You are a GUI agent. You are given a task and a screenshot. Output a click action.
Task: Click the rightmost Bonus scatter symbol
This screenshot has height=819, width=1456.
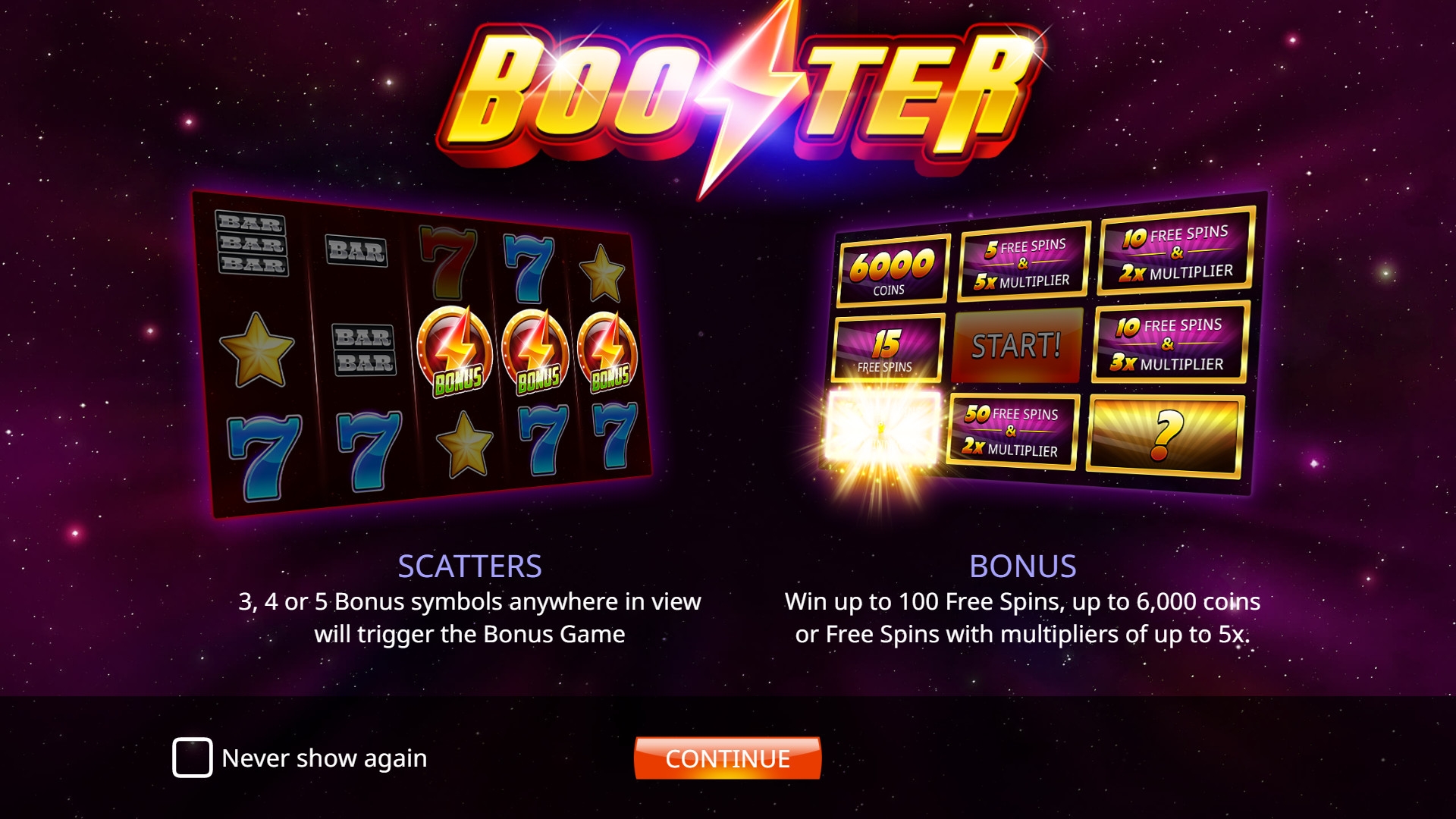[607, 353]
